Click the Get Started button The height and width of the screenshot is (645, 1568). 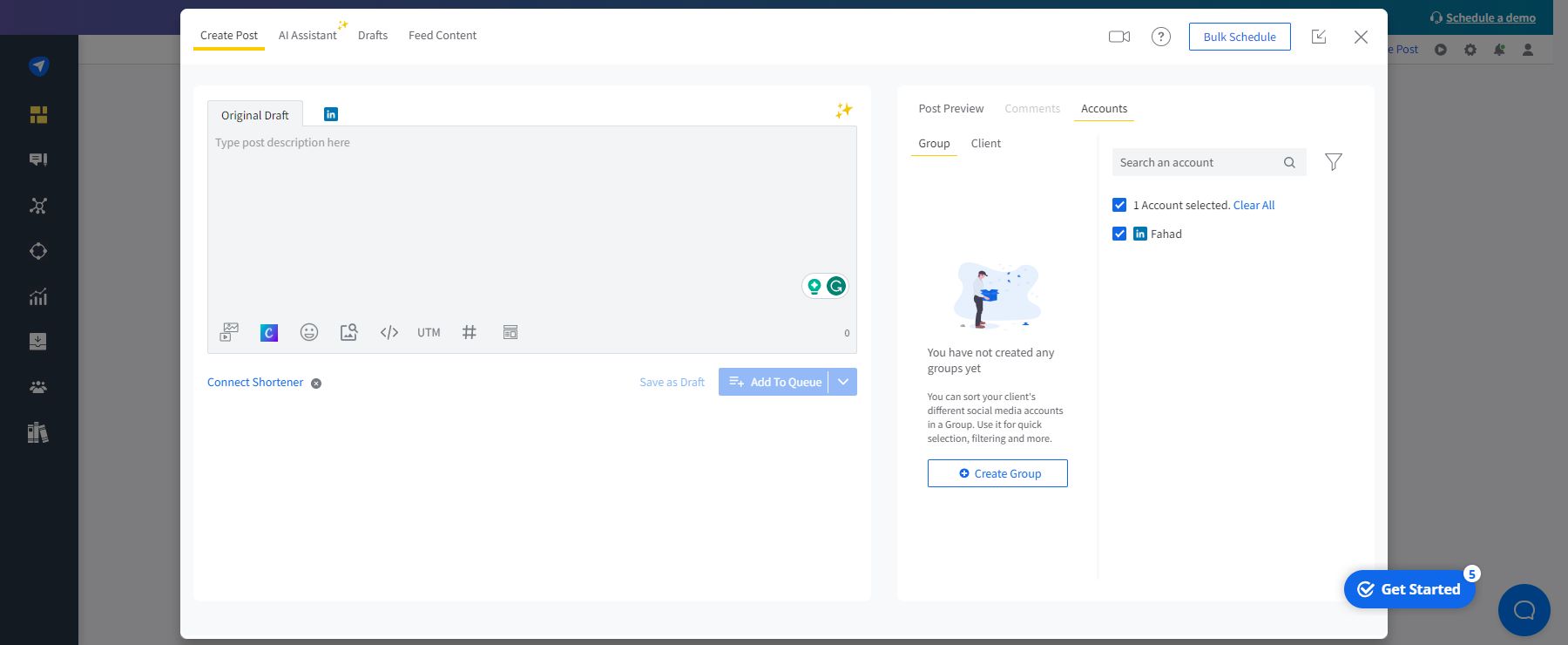pyautogui.click(x=1409, y=589)
